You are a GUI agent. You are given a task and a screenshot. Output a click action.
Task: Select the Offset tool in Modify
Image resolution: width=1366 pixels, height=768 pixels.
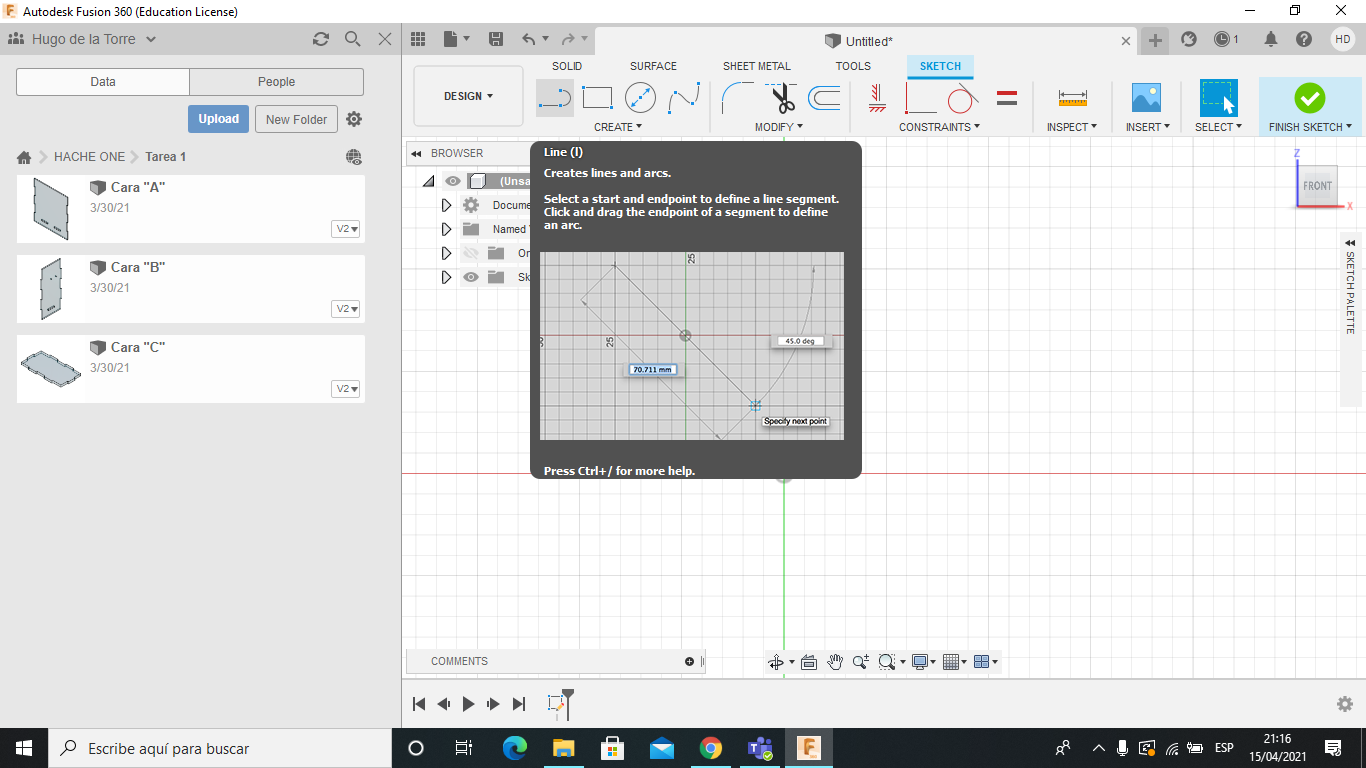[x=824, y=98]
